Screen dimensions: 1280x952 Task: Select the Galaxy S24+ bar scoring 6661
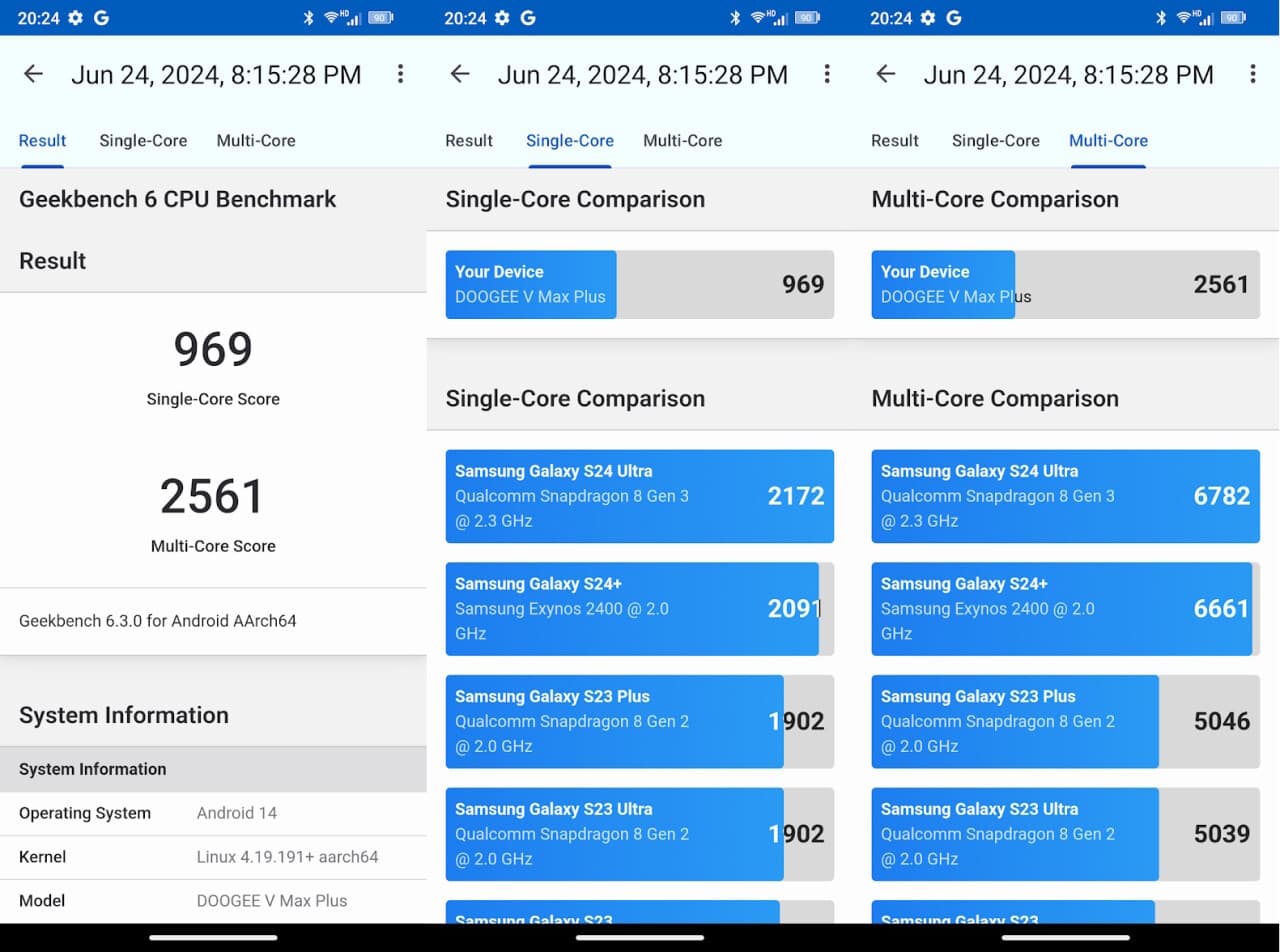(1066, 609)
